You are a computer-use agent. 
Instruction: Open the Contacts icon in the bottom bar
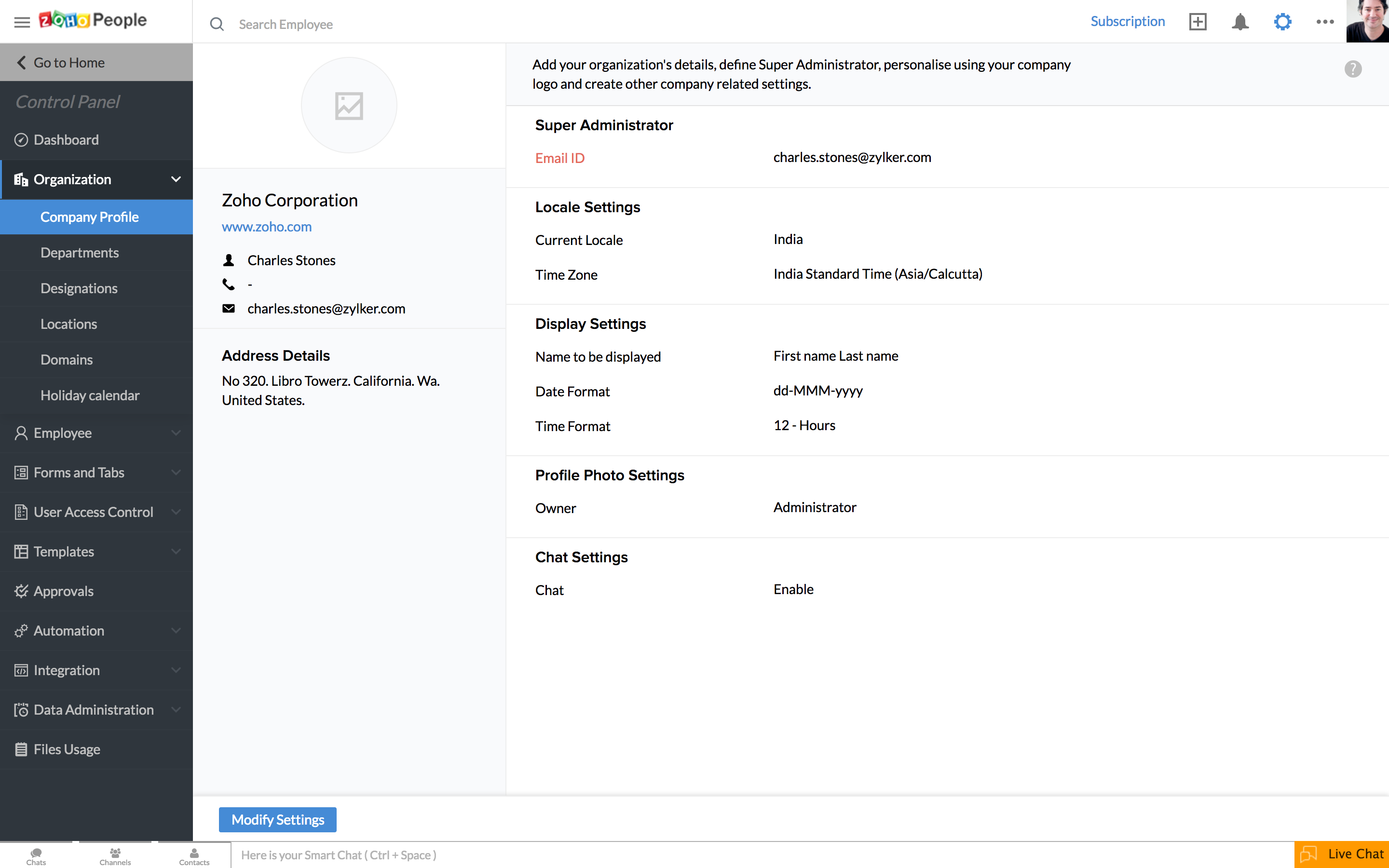coord(194,855)
